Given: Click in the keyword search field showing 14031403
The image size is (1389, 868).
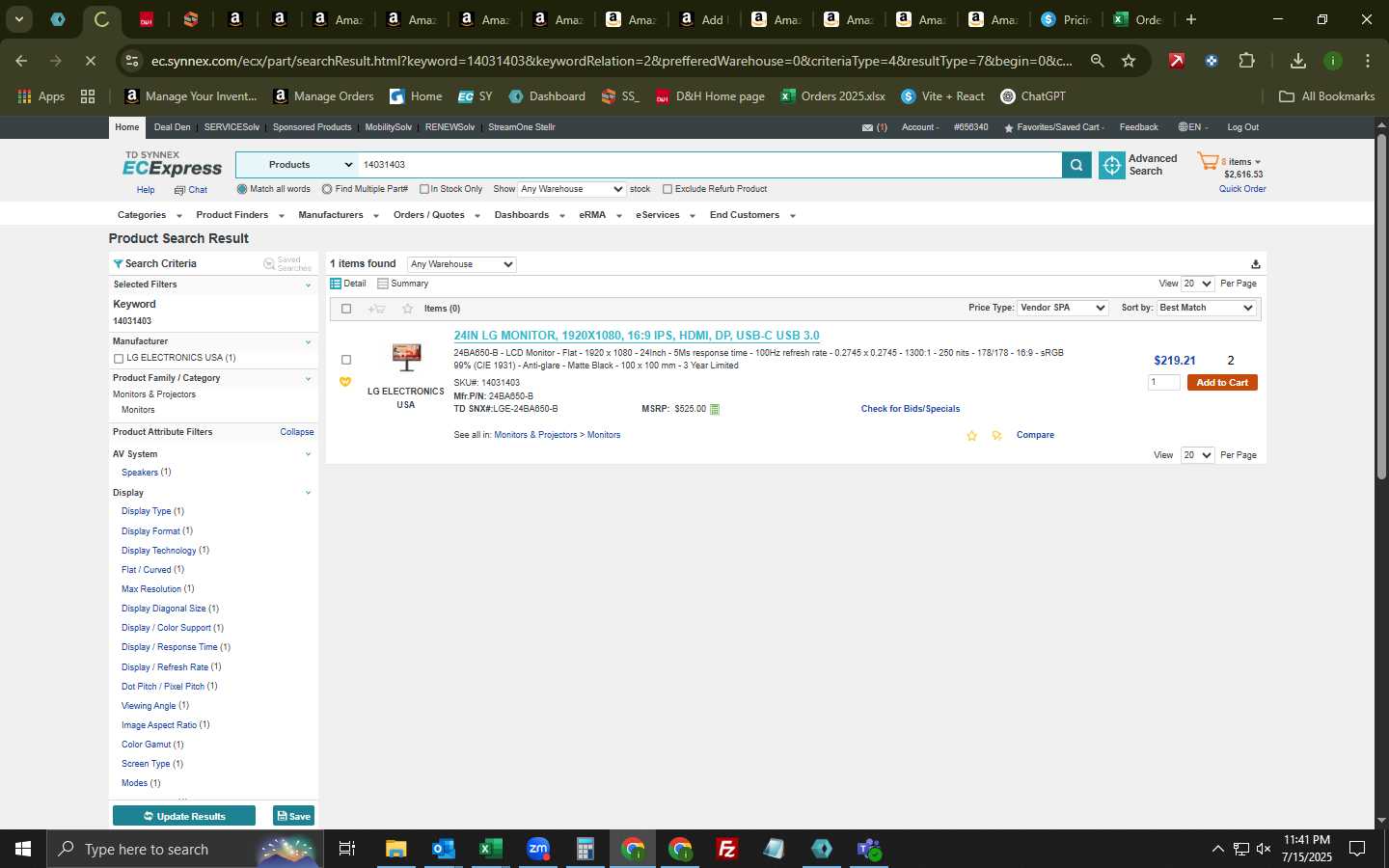Looking at the screenshot, I should point(710,165).
